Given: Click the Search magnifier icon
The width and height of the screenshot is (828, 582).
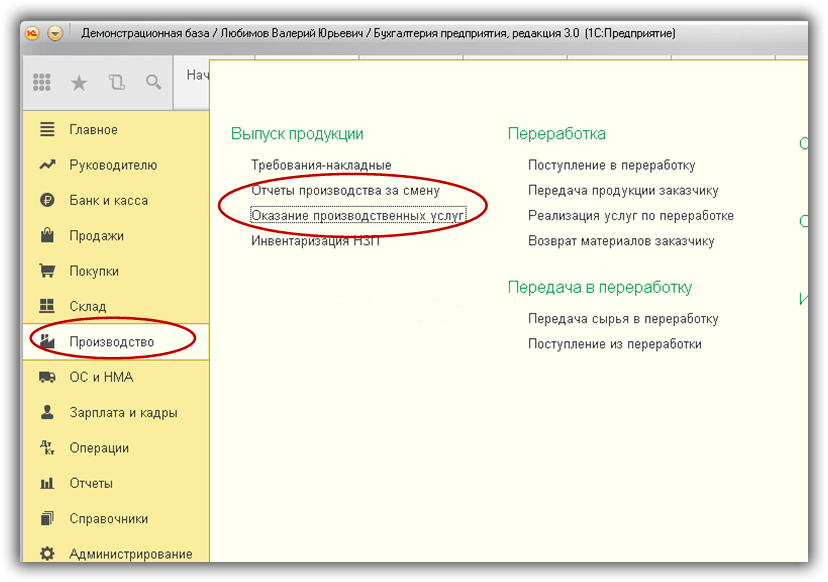Looking at the screenshot, I should click(x=153, y=82).
